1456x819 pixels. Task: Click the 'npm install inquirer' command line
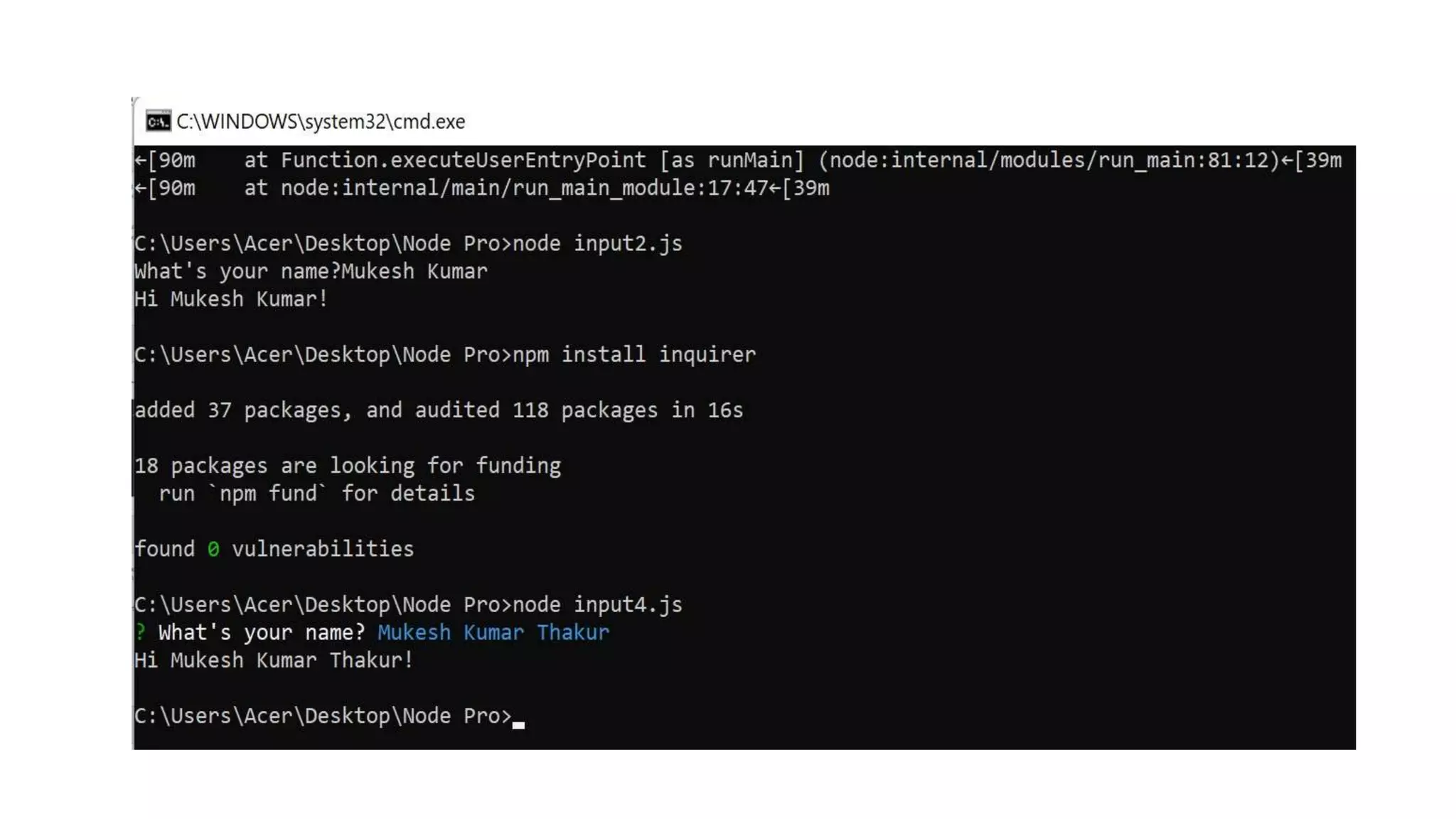(x=445, y=355)
